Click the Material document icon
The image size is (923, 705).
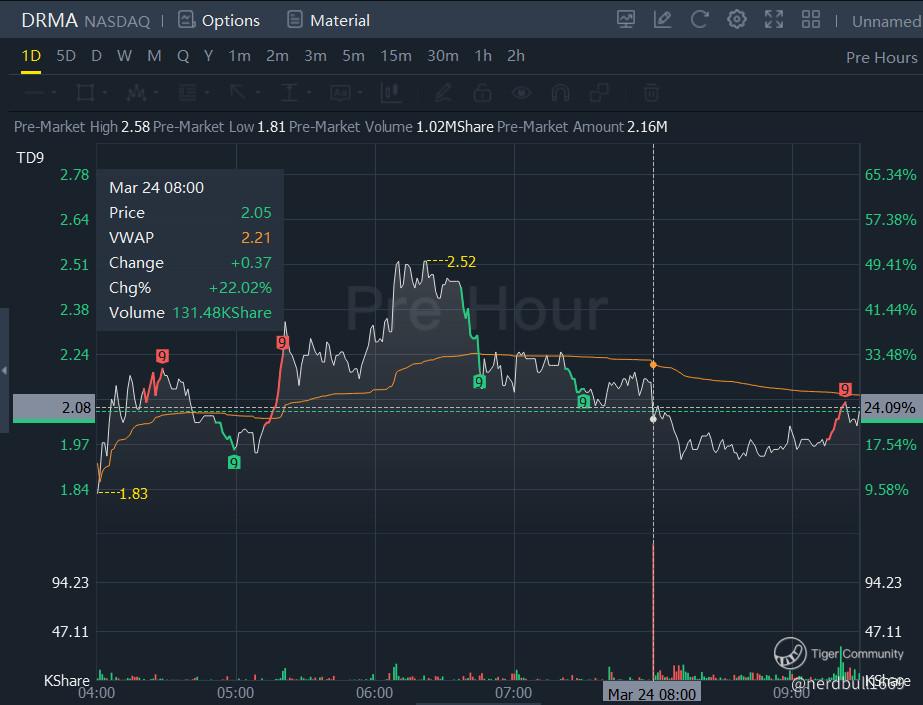[294, 20]
